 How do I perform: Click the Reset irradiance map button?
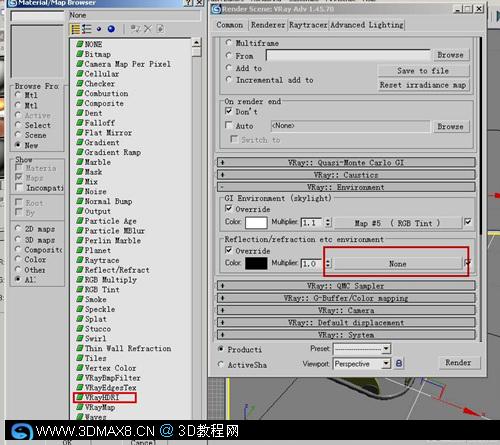coord(423,85)
